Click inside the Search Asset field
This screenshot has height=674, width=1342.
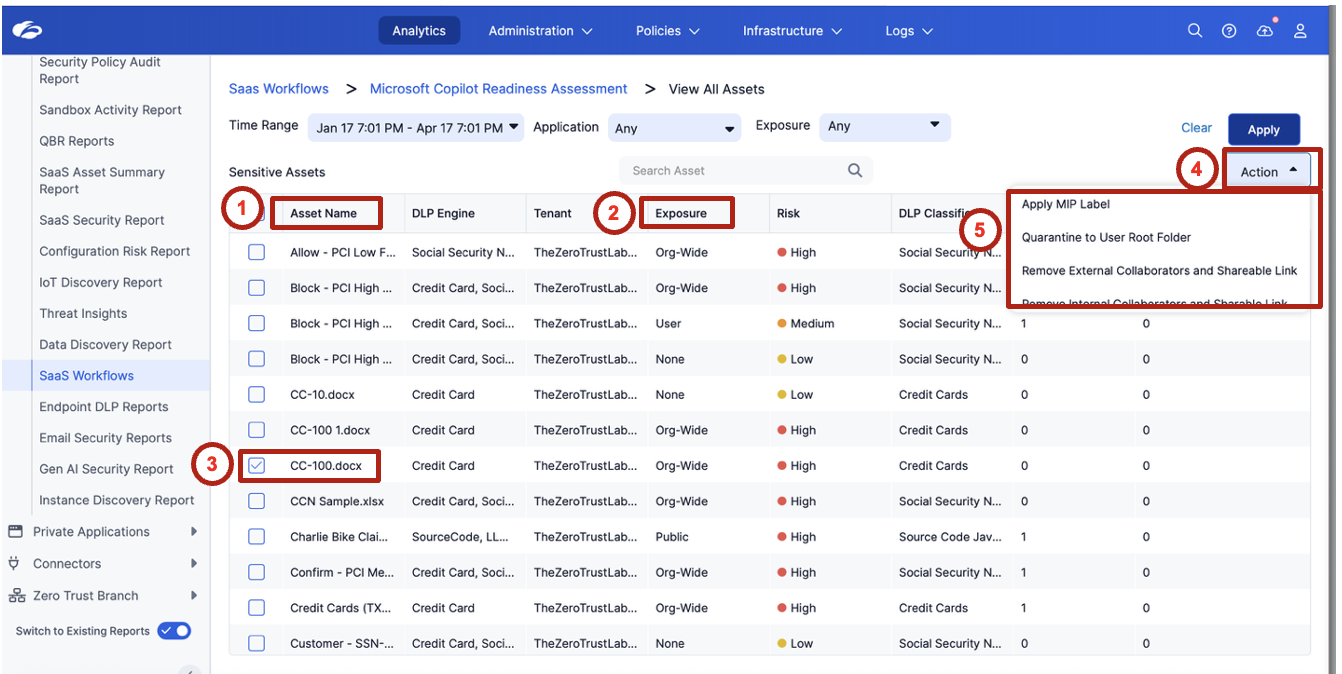(x=730, y=171)
